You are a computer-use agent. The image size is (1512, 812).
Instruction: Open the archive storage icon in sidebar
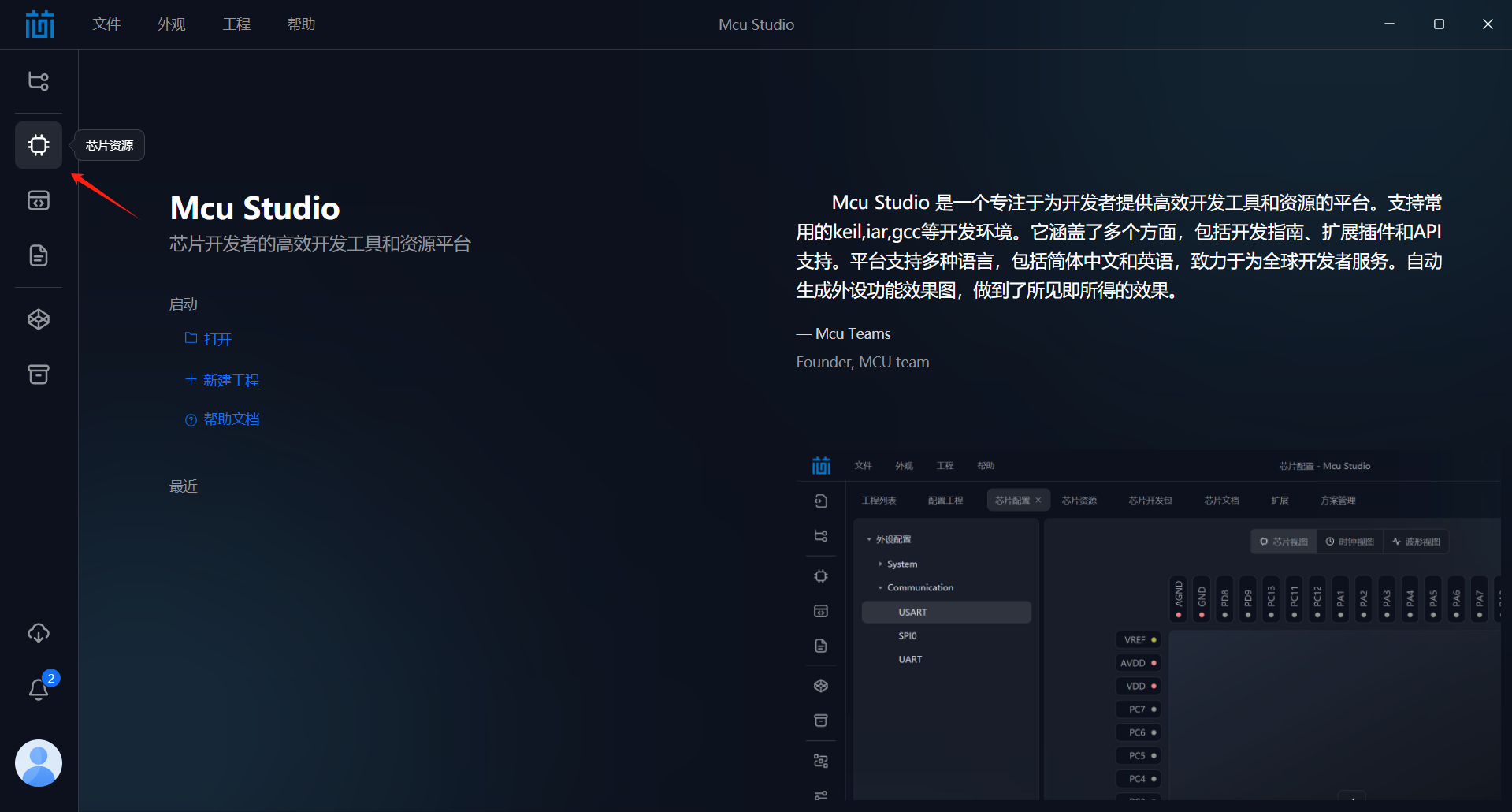(x=38, y=374)
